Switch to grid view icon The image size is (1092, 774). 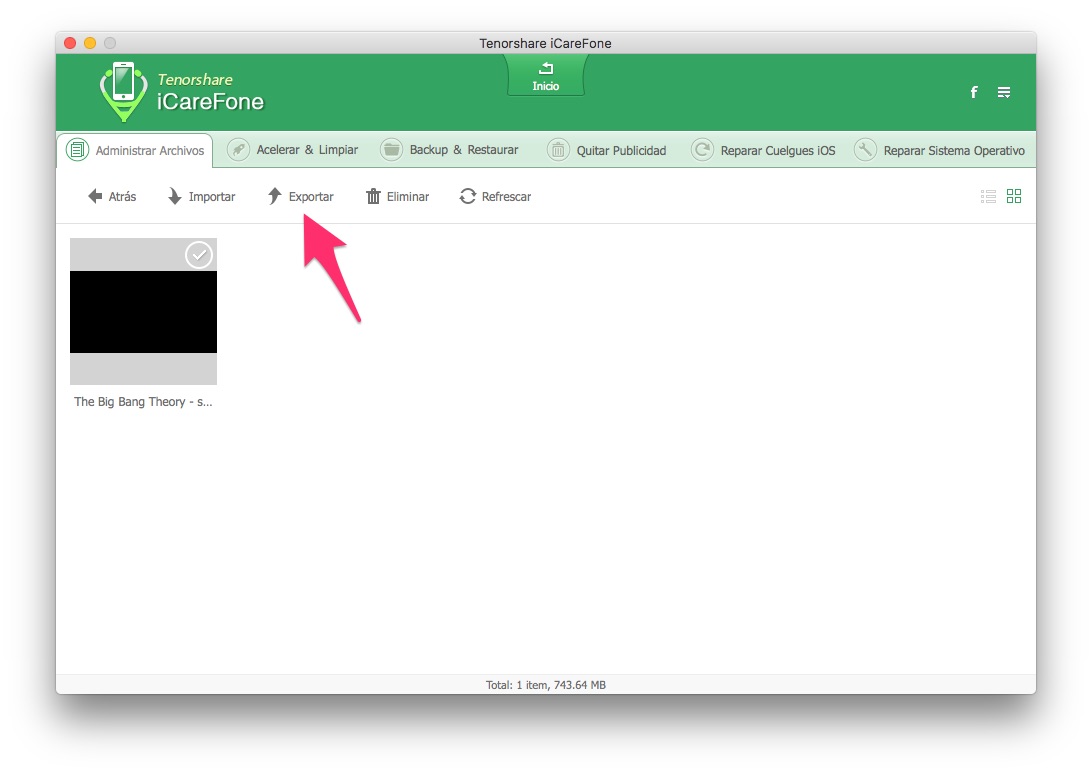[x=1014, y=196]
